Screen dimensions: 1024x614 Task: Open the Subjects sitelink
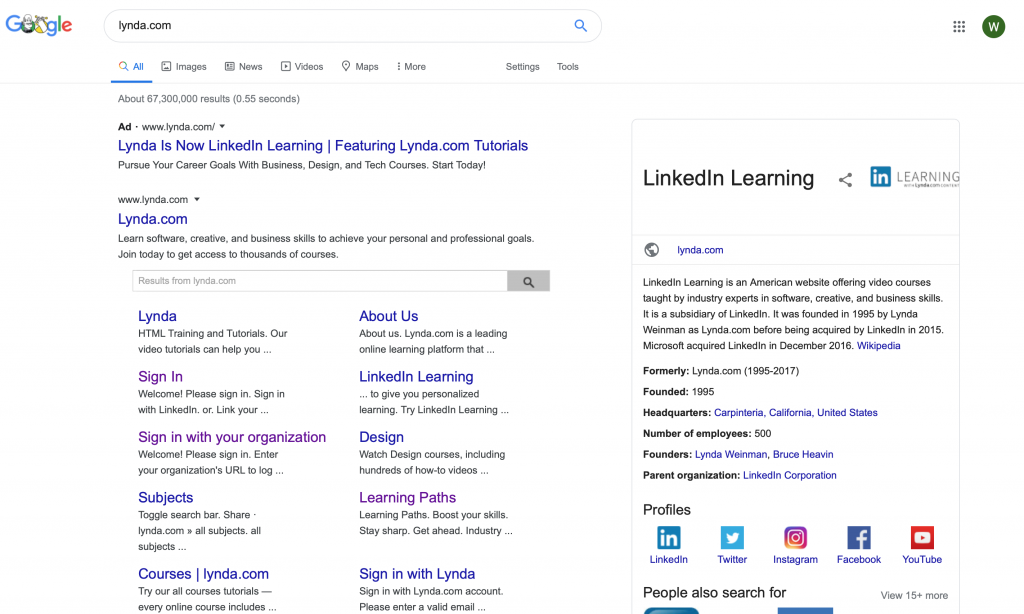pyautogui.click(x=165, y=498)
